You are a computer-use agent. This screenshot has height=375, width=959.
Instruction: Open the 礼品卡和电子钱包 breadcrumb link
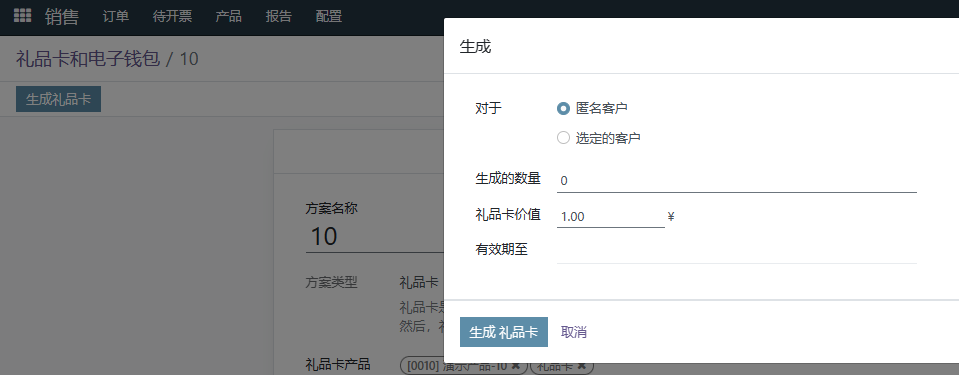pyautogui.click(x=88, y=59)
